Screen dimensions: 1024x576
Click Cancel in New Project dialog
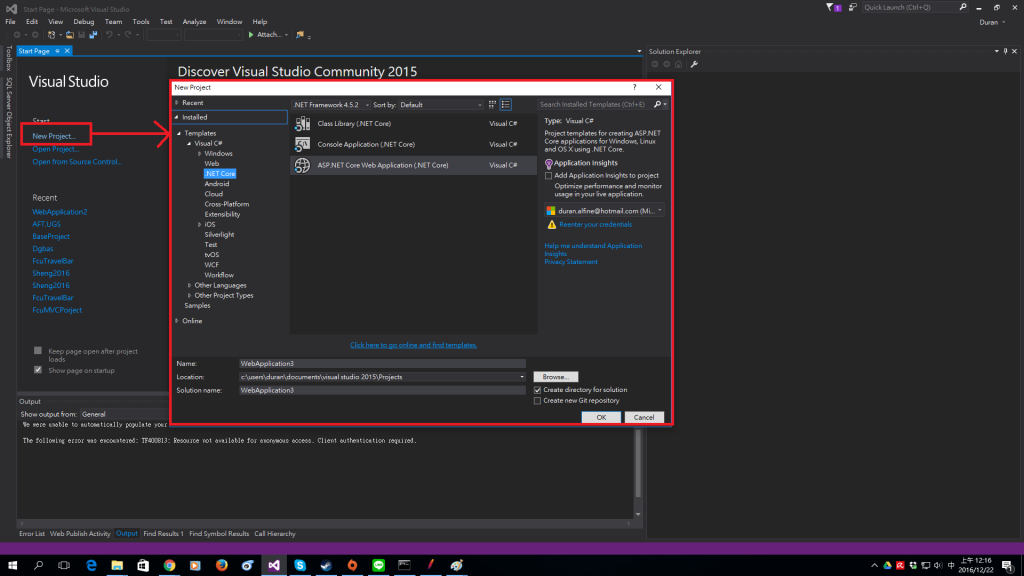pyautogui.click(x=644, y=417)
